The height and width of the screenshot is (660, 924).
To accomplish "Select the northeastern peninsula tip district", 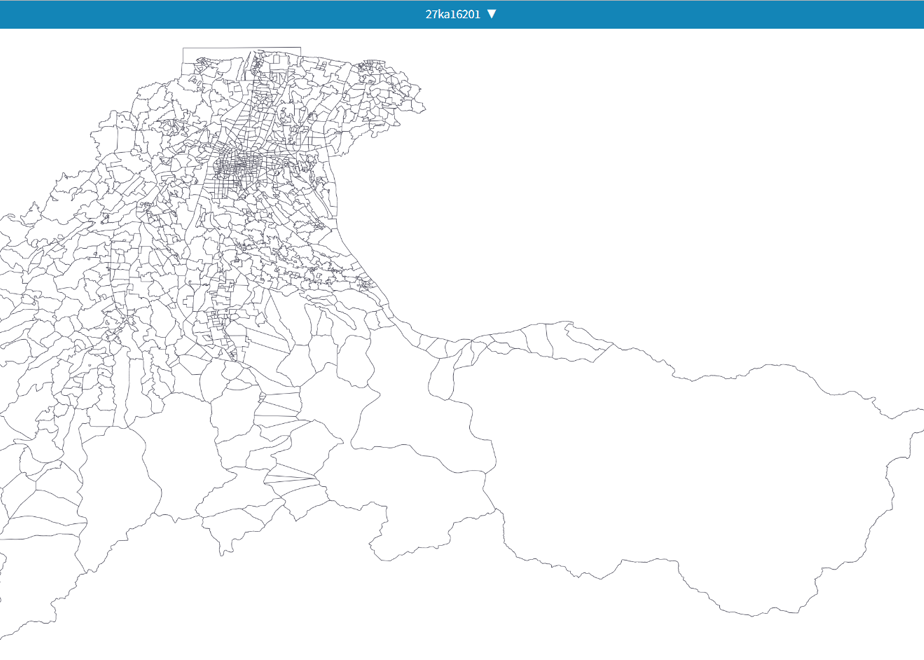I will [x=414, y=100].
